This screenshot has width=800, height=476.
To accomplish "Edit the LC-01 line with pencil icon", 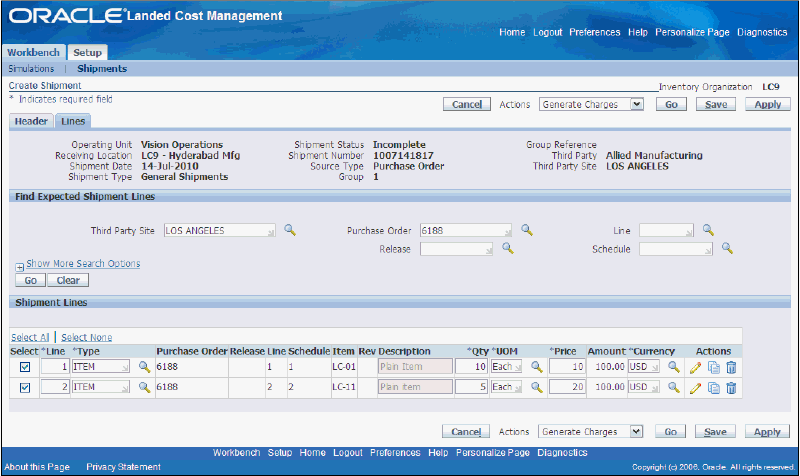I will 695,367.
